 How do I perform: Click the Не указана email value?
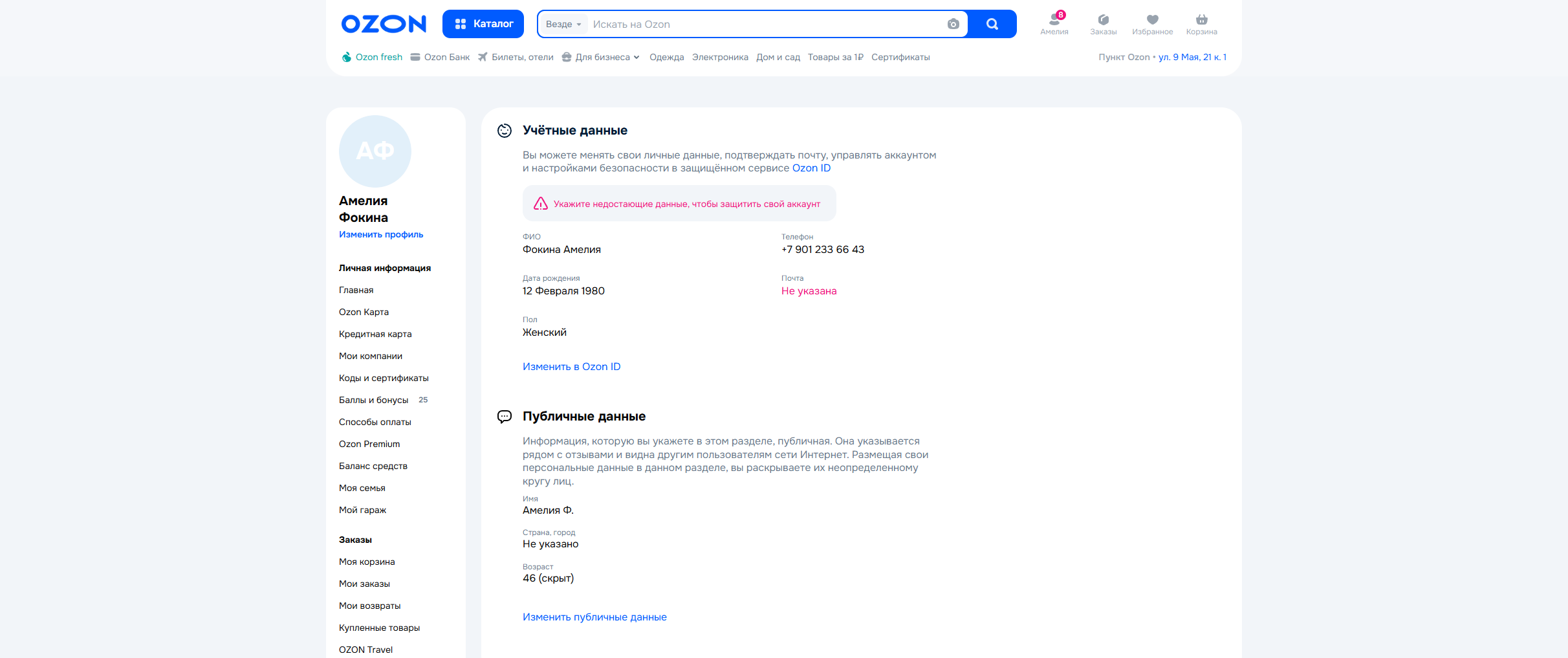coord(809,291)
